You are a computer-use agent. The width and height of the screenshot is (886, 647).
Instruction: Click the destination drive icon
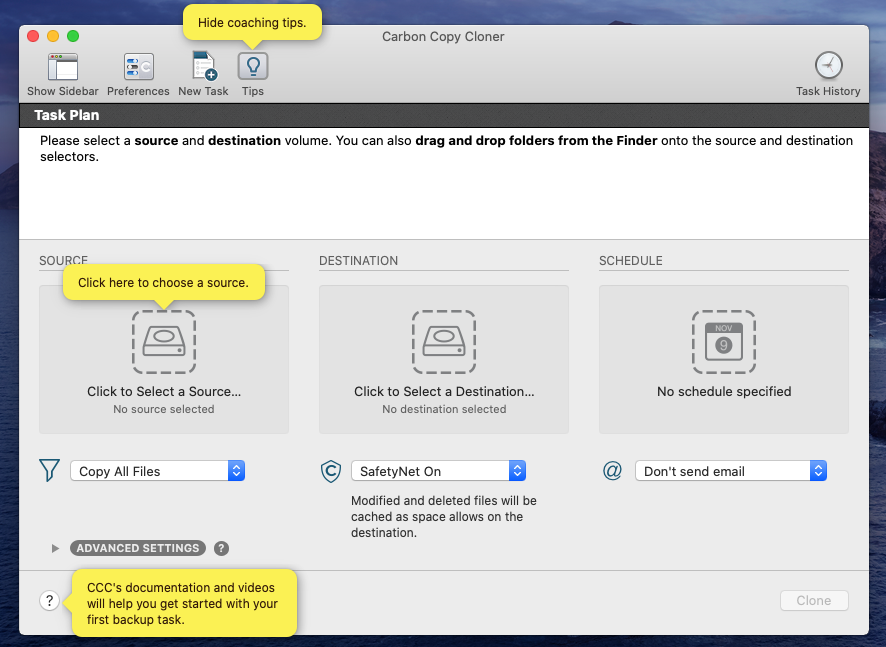point(444,342)
